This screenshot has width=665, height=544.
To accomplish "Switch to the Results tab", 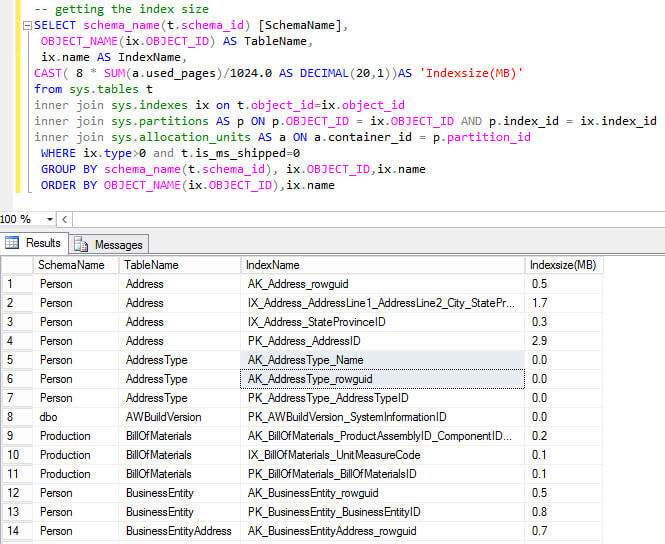I will [x=42, y=243].
